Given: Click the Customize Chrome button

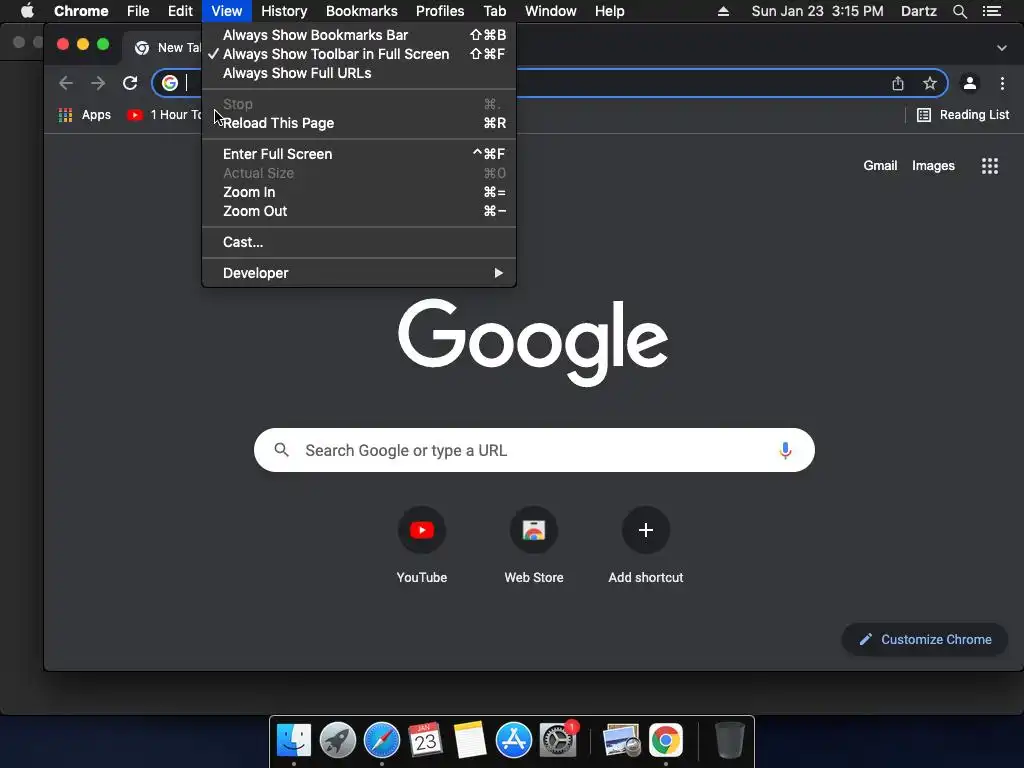Looking at the screenshot, I should (x=925, y=639).
